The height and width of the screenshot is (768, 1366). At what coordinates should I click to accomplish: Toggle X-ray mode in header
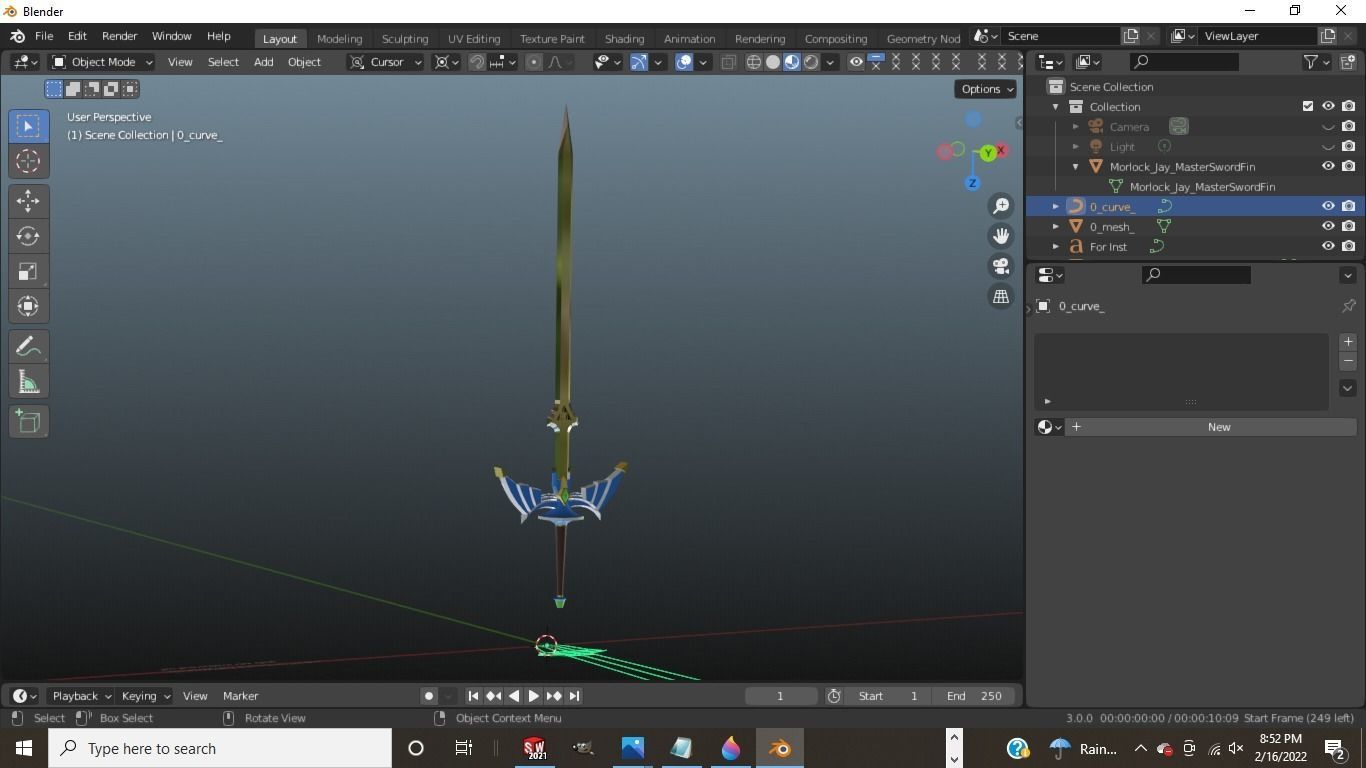point(728,62)
